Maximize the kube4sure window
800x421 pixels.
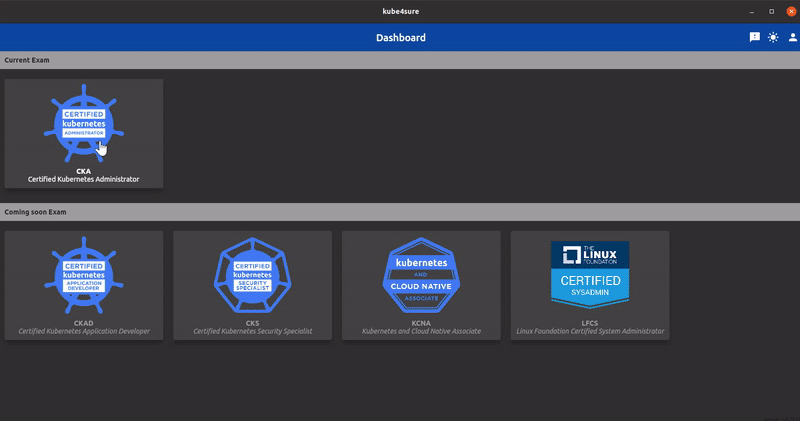pyautogui.click(x=771, y=11)
